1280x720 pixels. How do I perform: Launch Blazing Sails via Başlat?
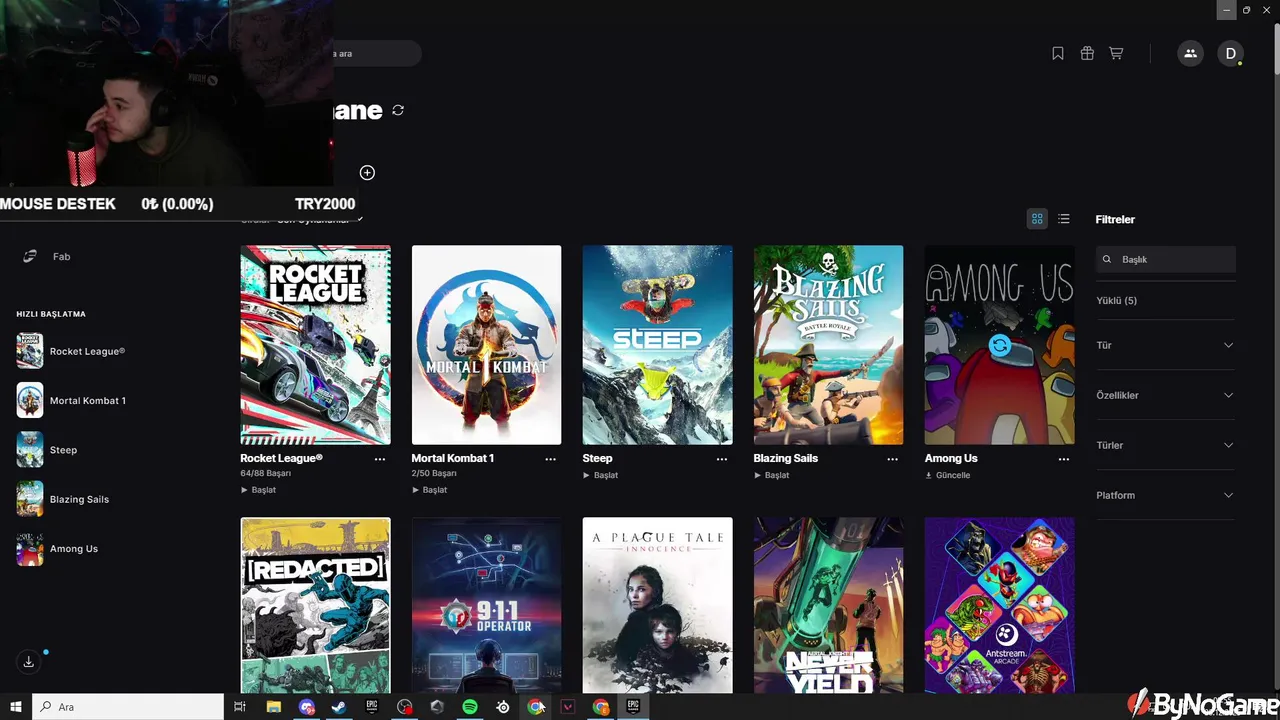click(771, 475)
